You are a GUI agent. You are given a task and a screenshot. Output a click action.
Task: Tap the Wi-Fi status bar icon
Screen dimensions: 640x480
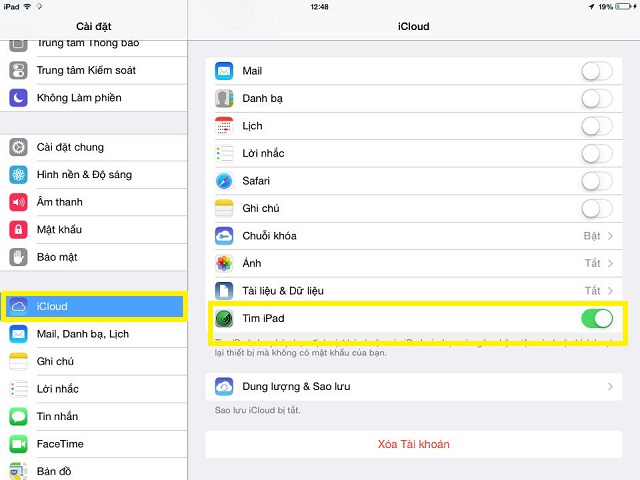27,7
